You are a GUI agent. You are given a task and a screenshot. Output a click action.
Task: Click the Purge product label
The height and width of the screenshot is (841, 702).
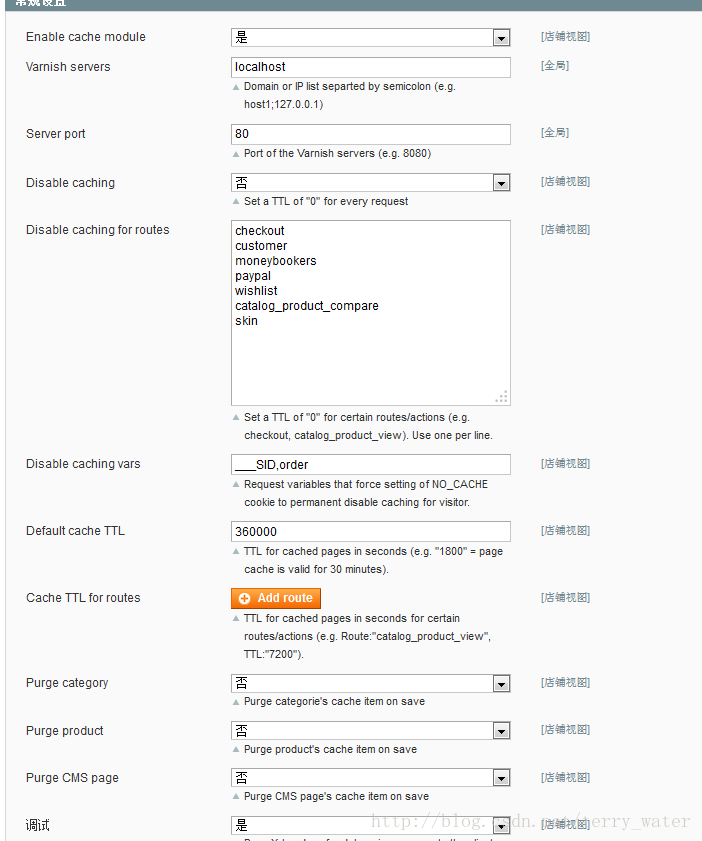tap(64, 731)
